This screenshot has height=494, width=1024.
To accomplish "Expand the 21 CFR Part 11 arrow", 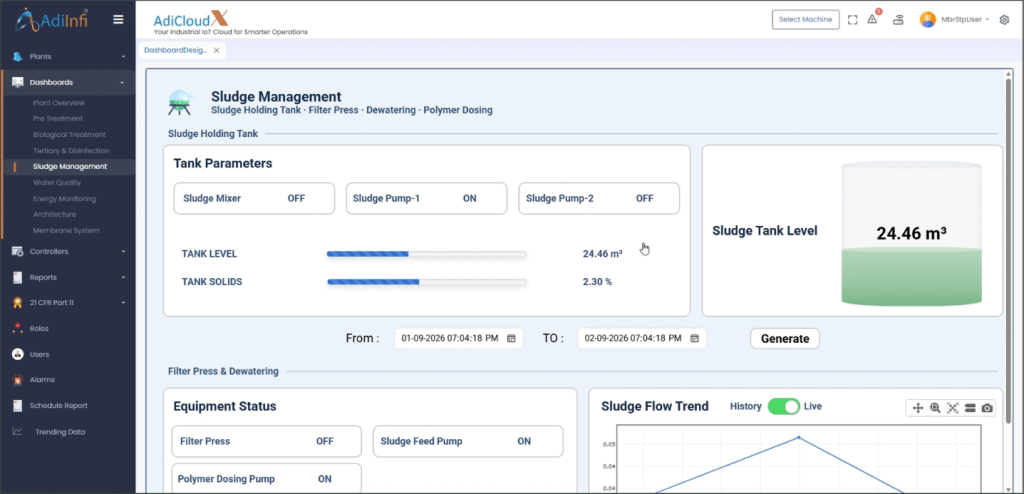I will (123, 303).
